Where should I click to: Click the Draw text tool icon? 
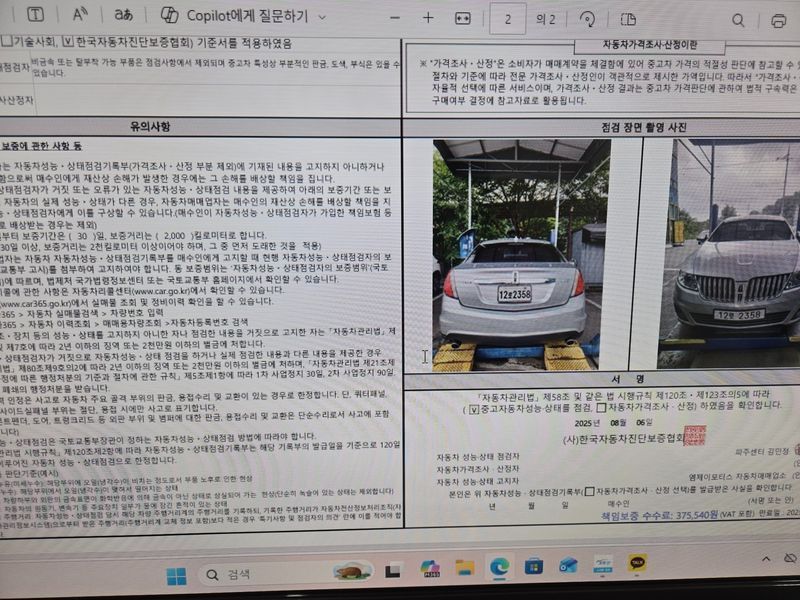pos(35,16)
